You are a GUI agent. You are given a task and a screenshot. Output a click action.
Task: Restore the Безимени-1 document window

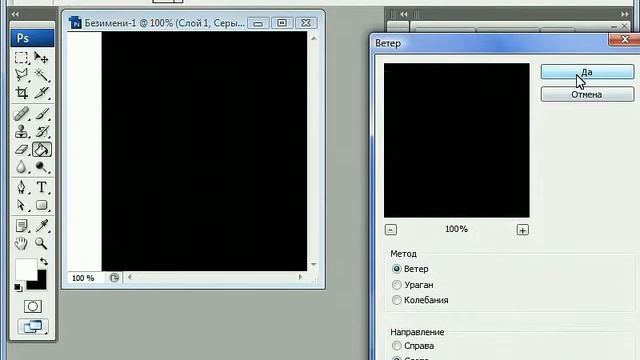tap(282, 23)
